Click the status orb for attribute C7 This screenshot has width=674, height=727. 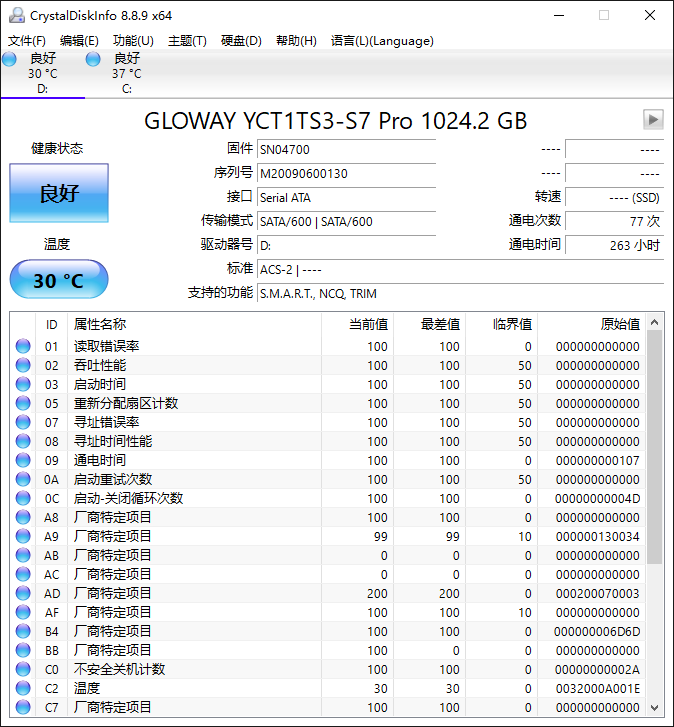coord(23,708)
